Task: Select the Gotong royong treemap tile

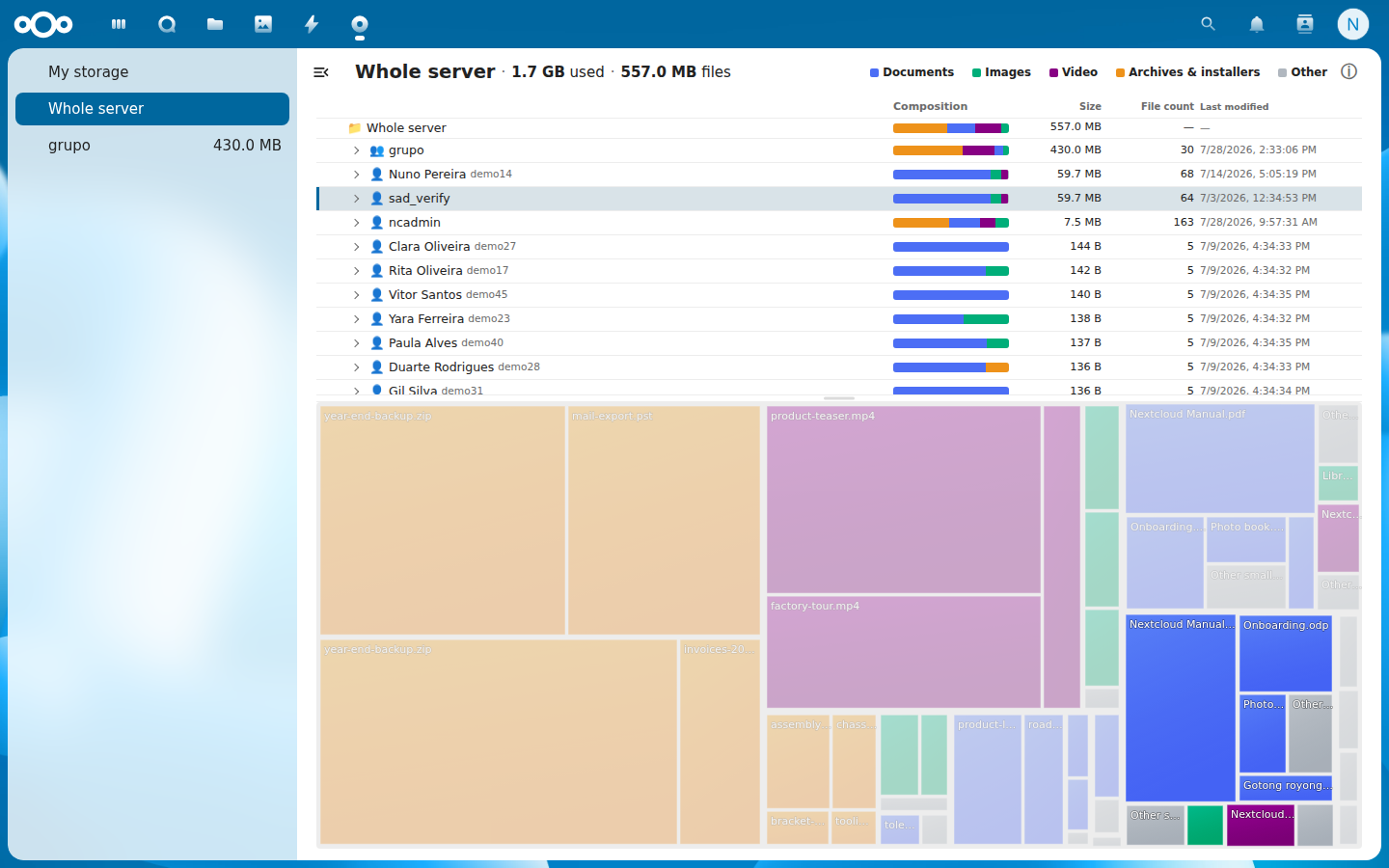Action: click(1286, 788)
